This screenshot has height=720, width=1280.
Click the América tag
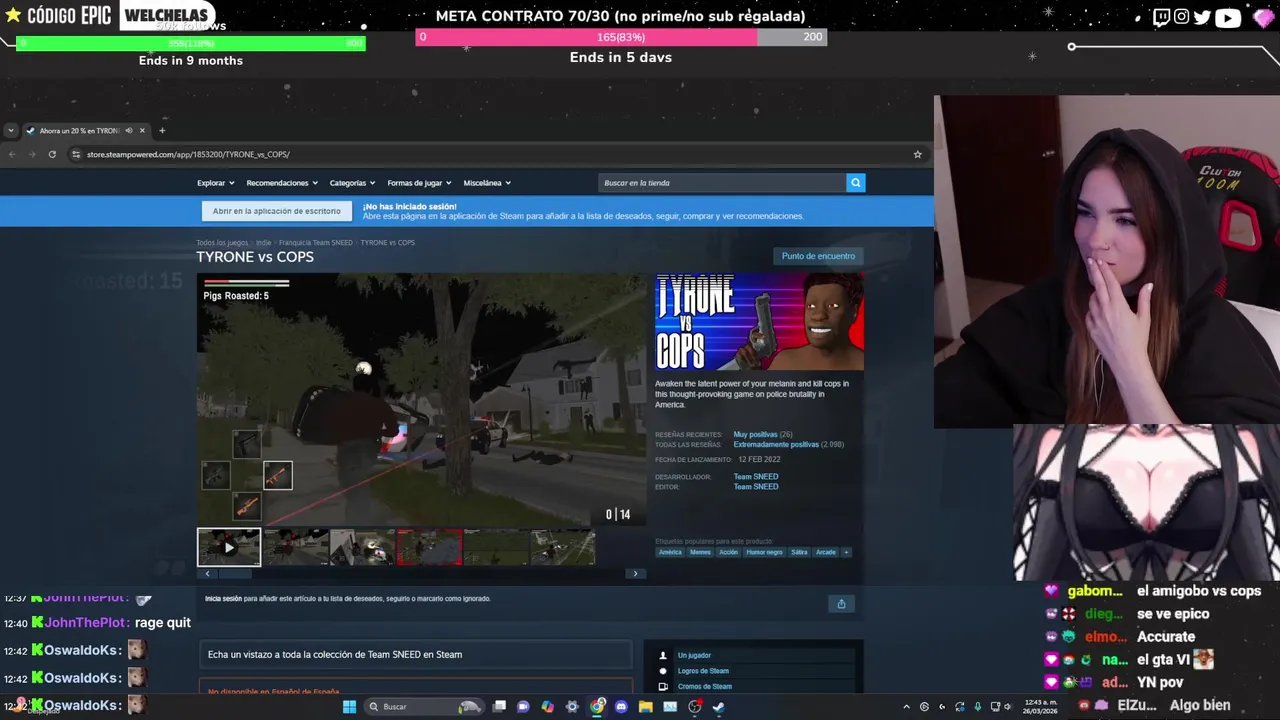[670, 552]
